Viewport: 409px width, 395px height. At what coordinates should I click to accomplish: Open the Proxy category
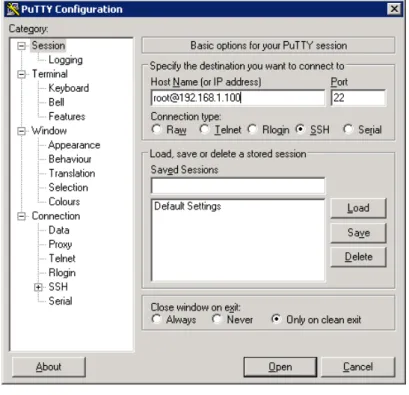[60, 244]
